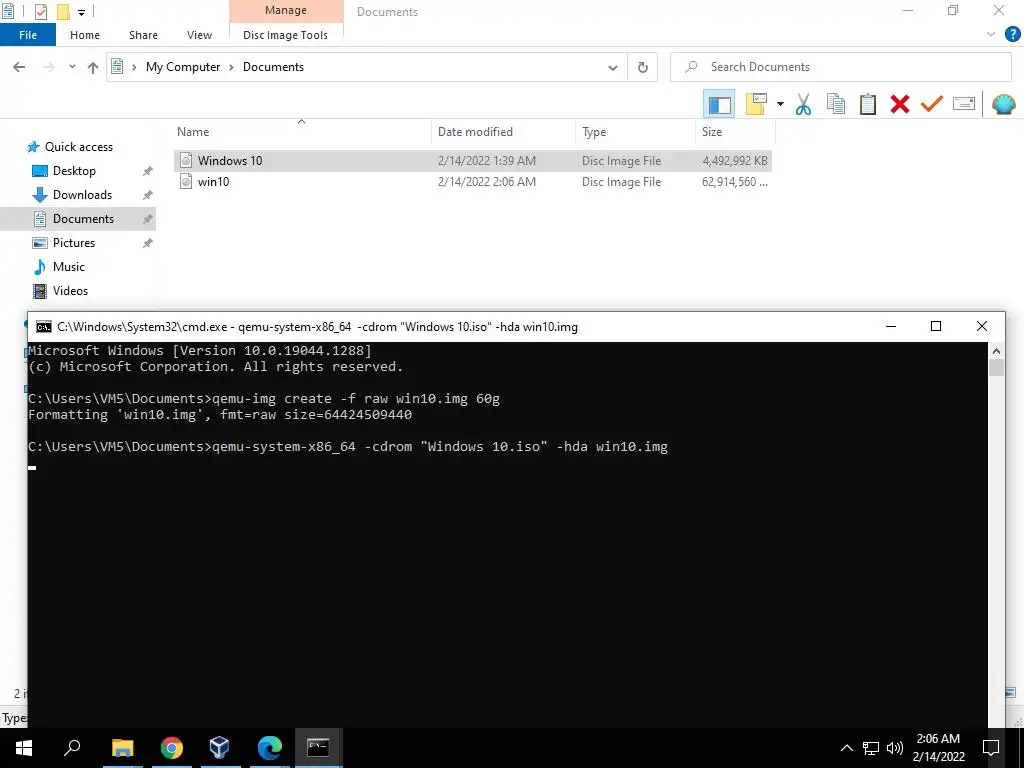Screen dimensions: 1024x768
Task: Click the Paste clipboard icon
Action: 867,104
